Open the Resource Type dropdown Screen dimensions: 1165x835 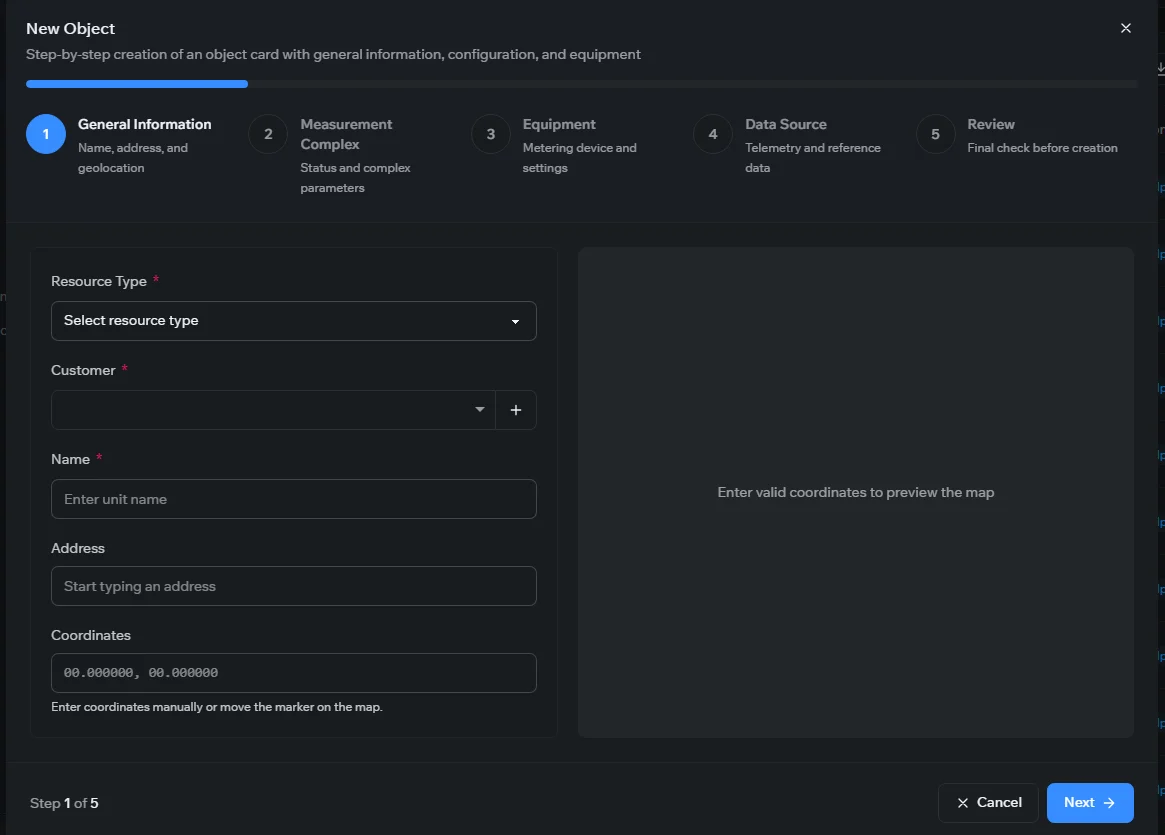[293, 321]
